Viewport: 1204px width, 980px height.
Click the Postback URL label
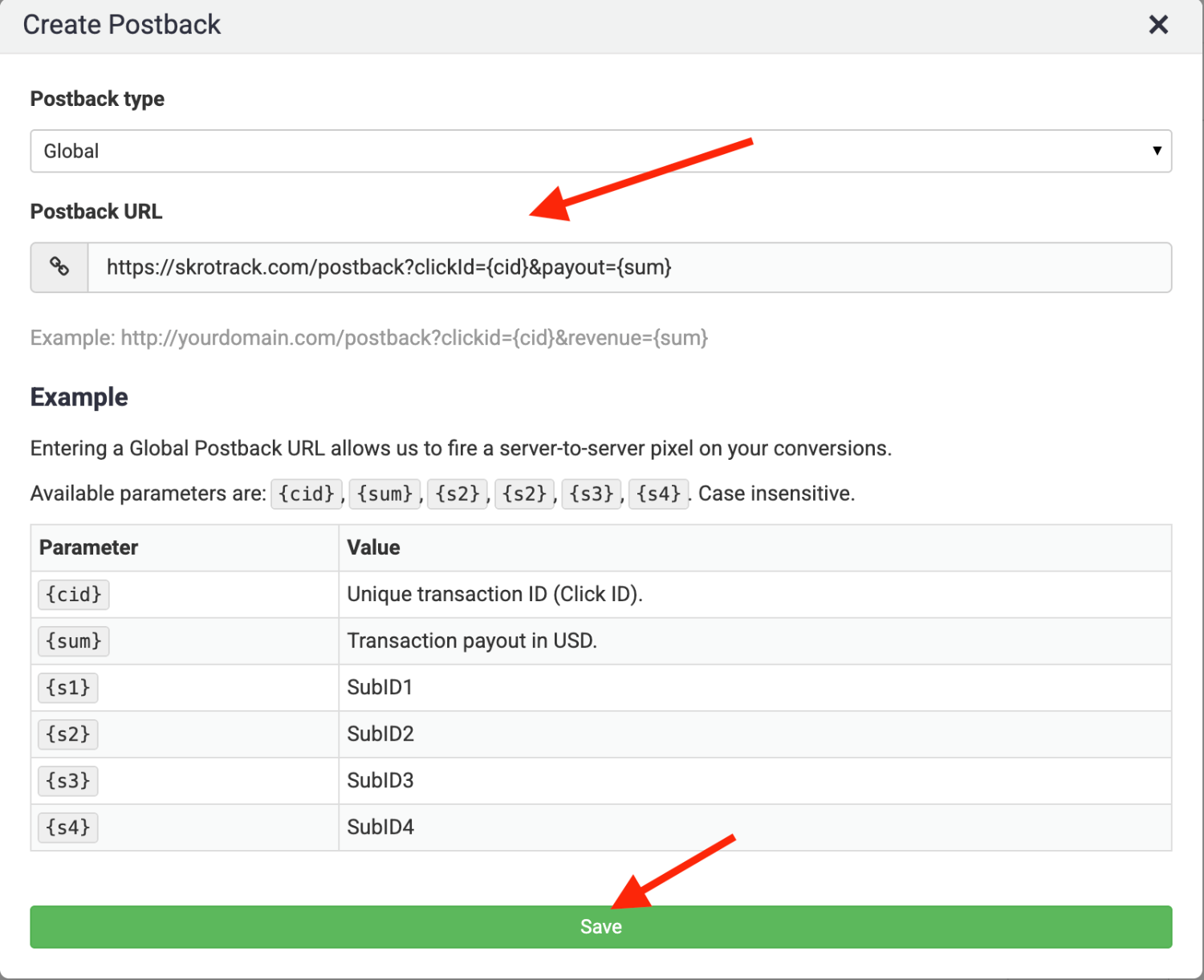tap(96, 212)
